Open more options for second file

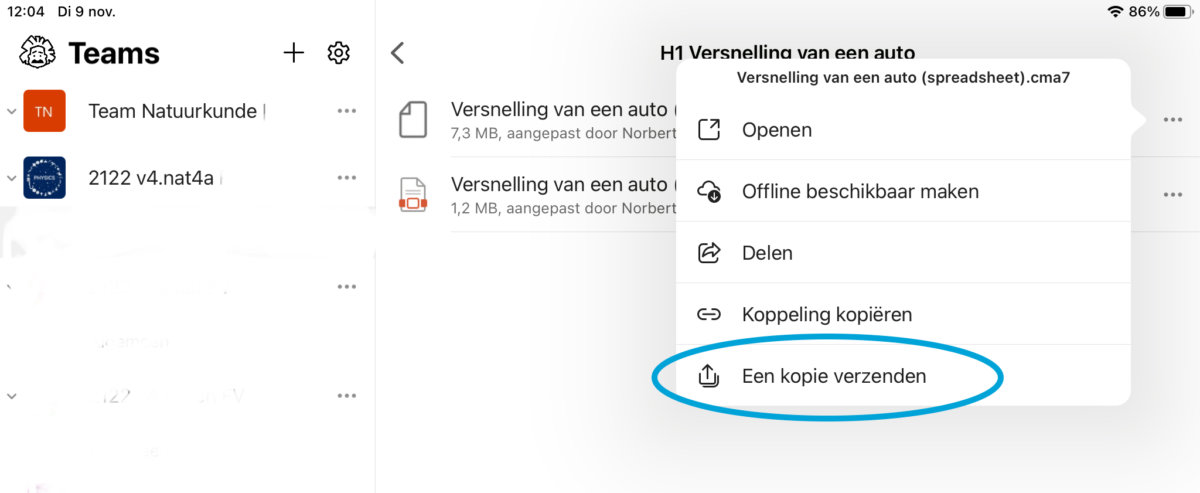coord(1172,195)
